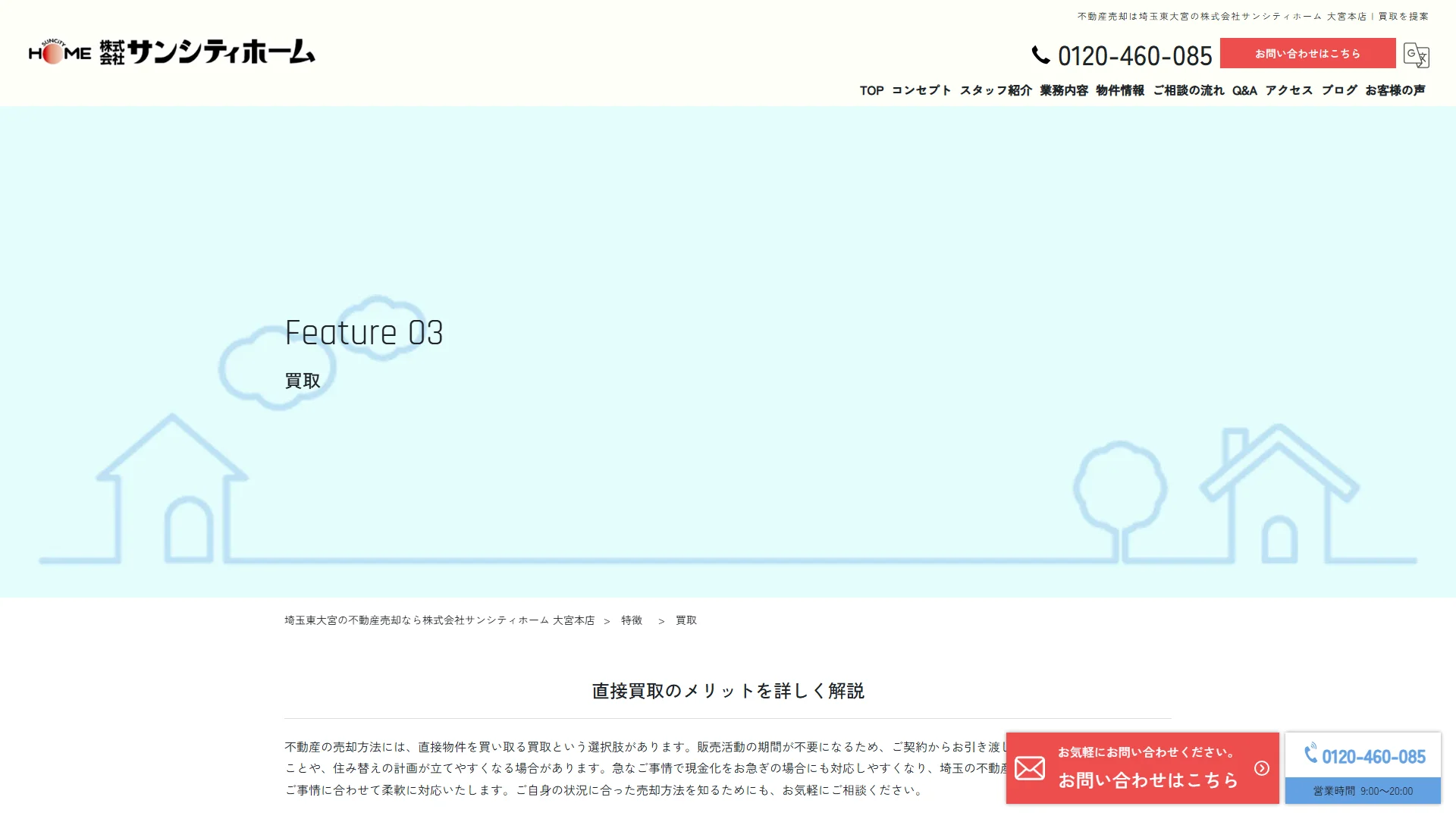Open the 業務内容 navigation item
Image resolution: width=1456 pixels, height=819 pixels.
point(1064,90)
